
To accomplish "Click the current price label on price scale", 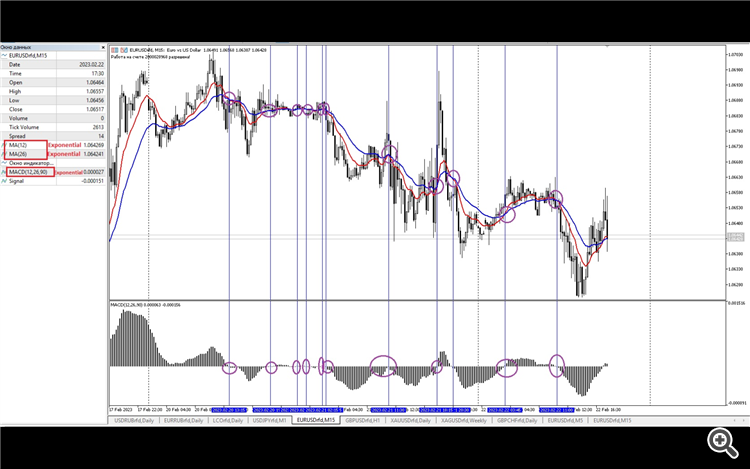I will (x=736, y=237).
